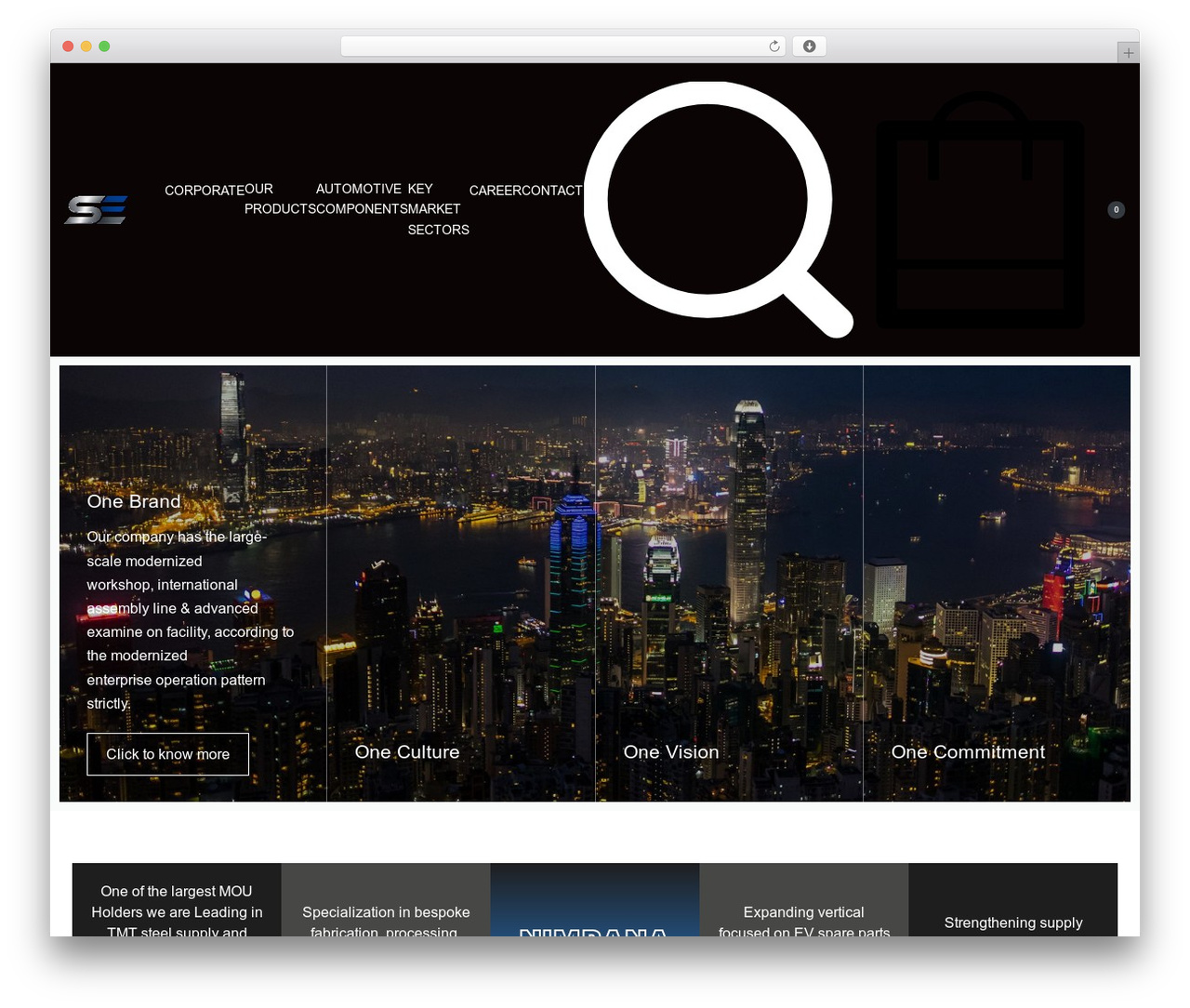Image resolution: width=1190 pixels, height=1008 pixels.
Task: Open the Automotive Components menu item
Action: 362,199
